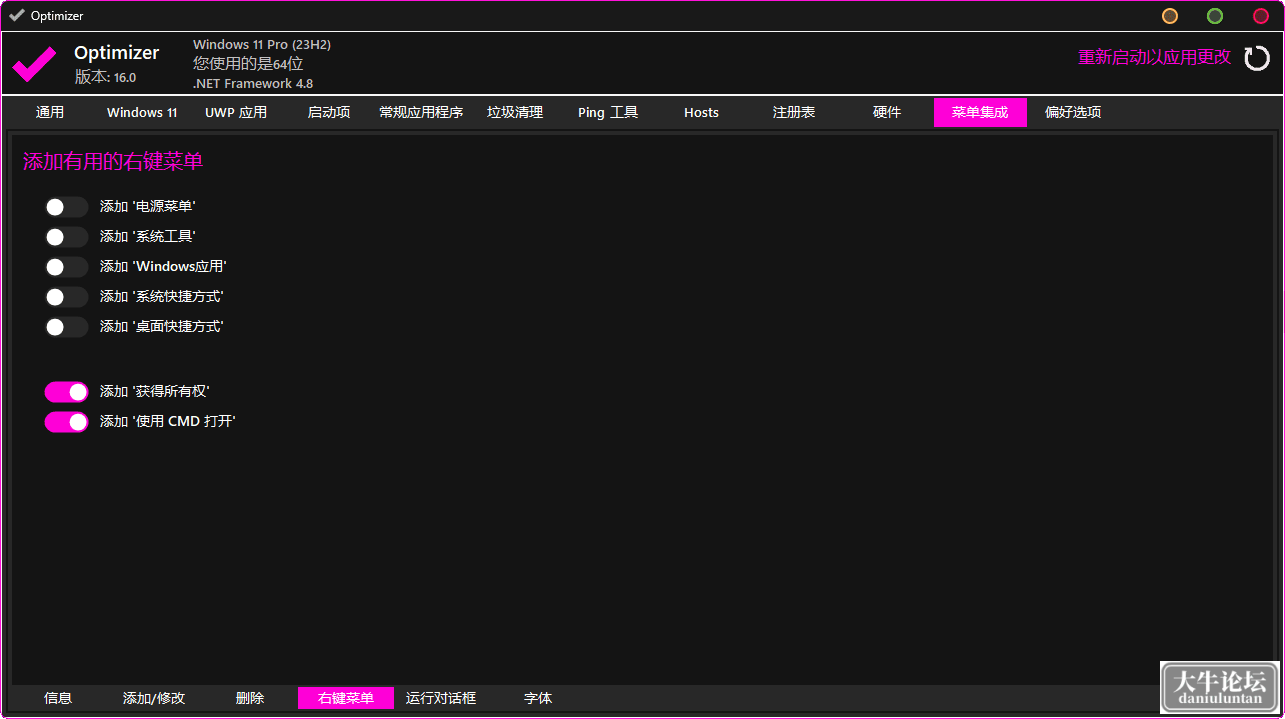Viewport: 1285px width, 719px height.
Task: Click the orange minimize circle button
Action: [x=1169, y=16]
